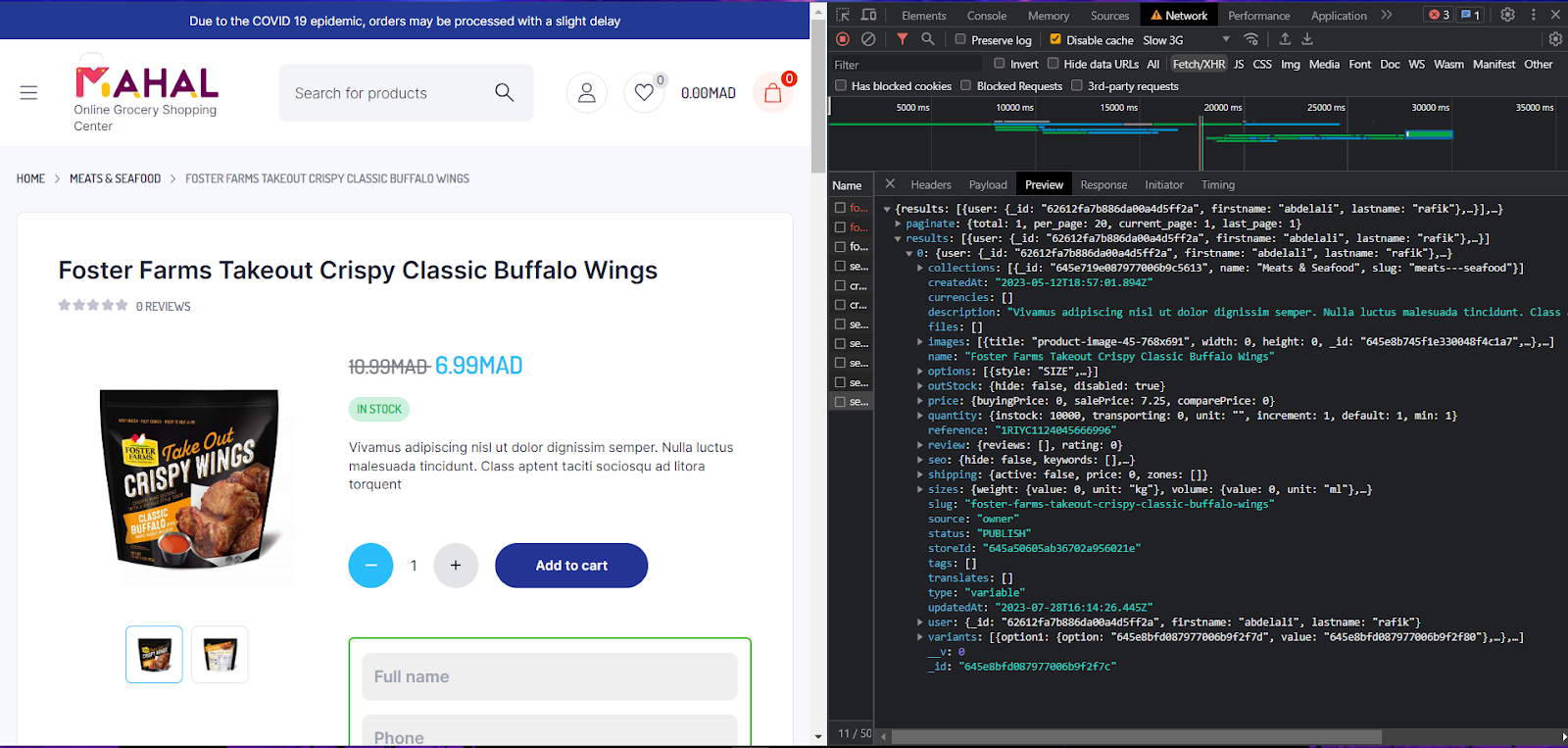Viewport: 1568px width, 748px height.
Task: Click the Import HAR file upload icon
Action: coord(1285,39)
